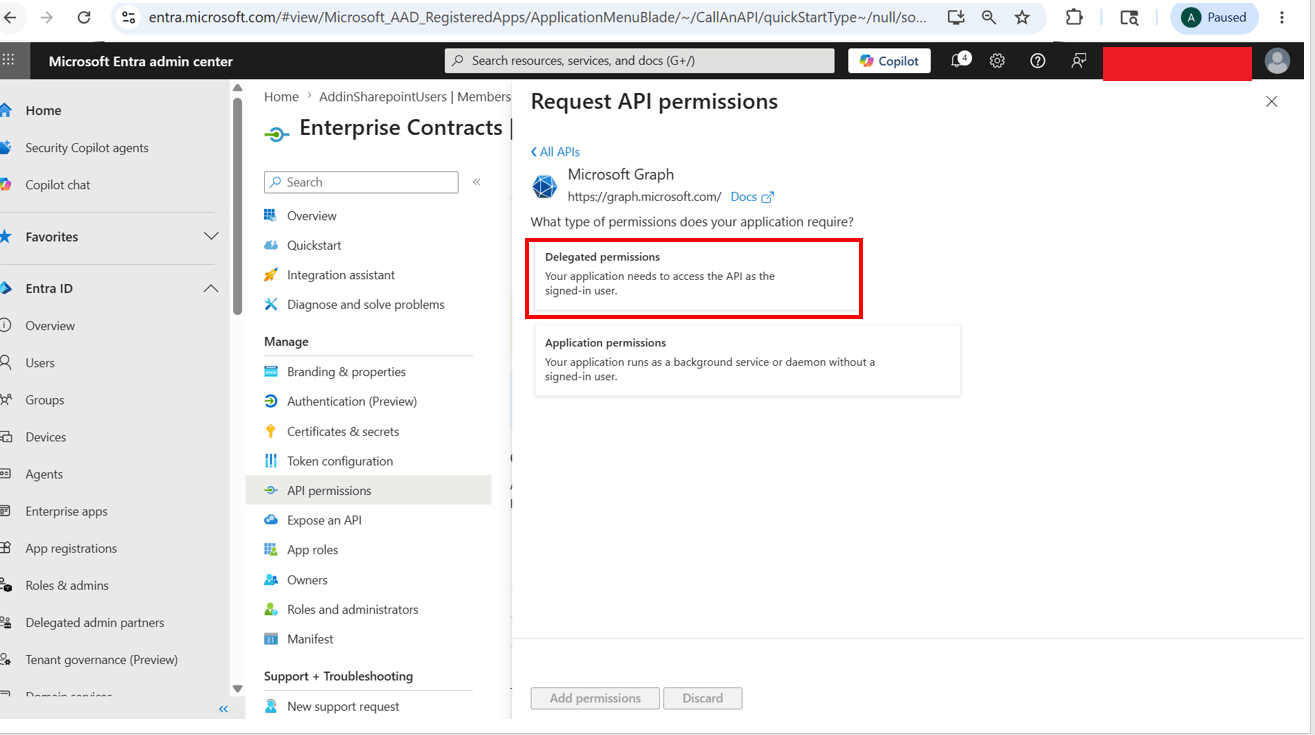Click the Copilot button

coord(890,61)
